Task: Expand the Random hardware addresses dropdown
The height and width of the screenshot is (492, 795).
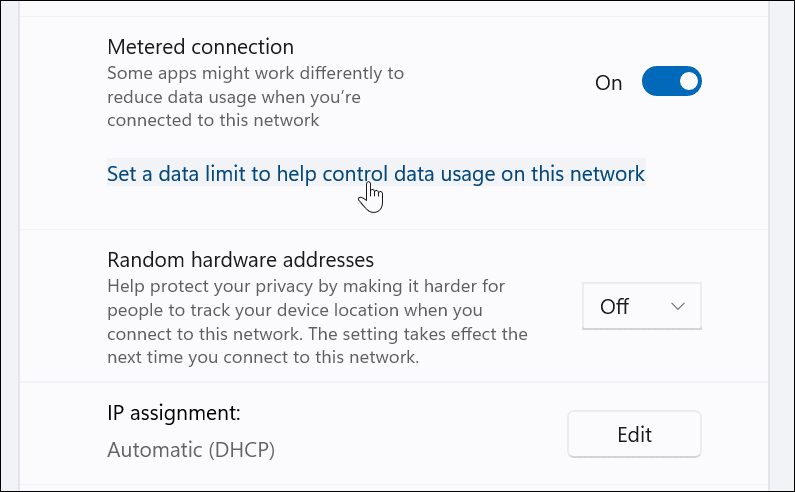Action: pyautogui.click(x=641, y=306)
